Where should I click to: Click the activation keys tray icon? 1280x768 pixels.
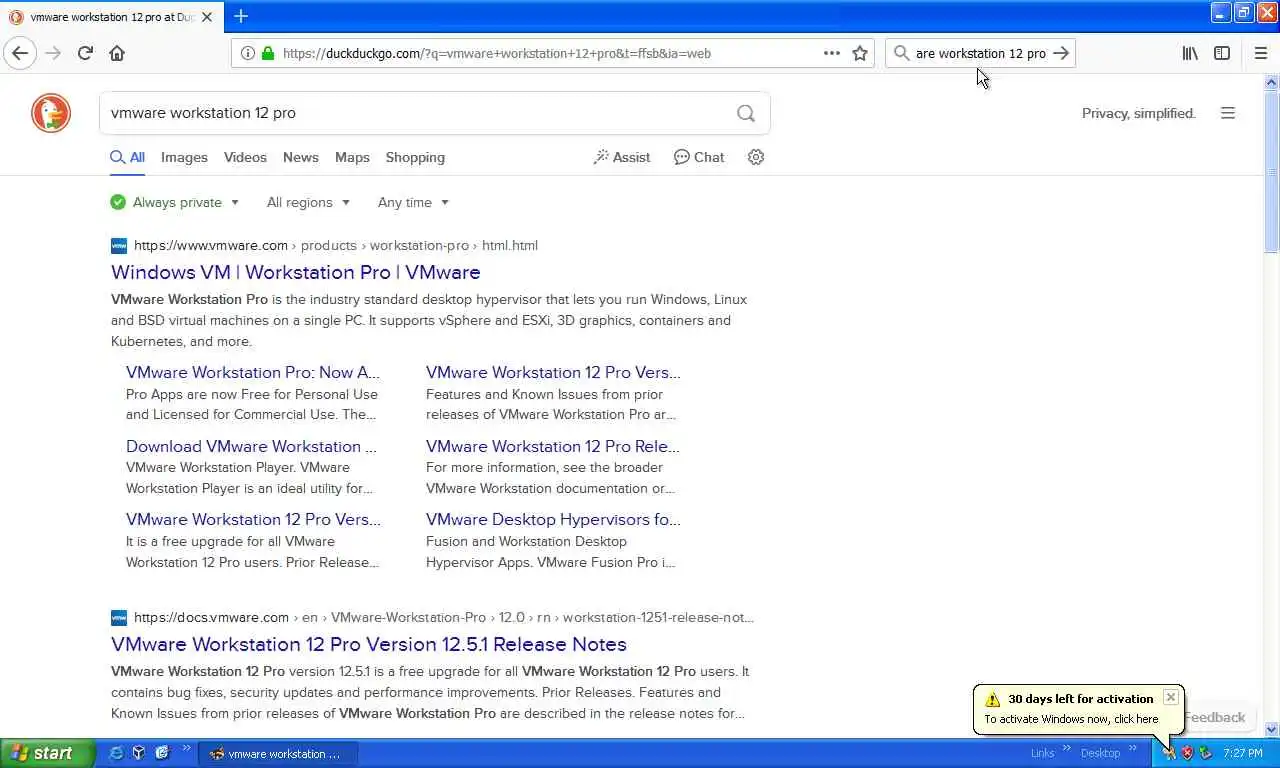coord(1169,753)
